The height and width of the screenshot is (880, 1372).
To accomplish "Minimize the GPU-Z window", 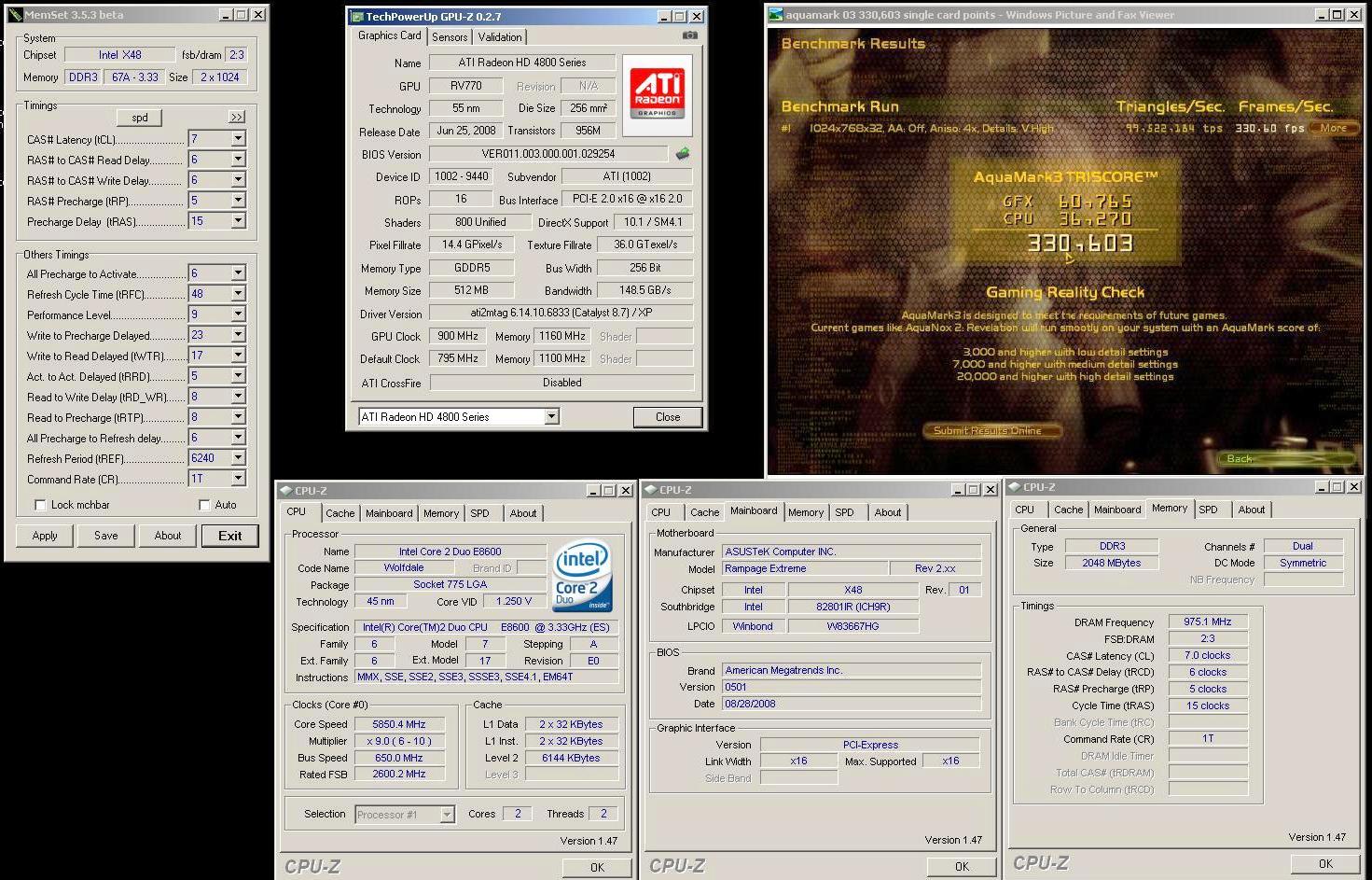I will click(x=664, y=17).
